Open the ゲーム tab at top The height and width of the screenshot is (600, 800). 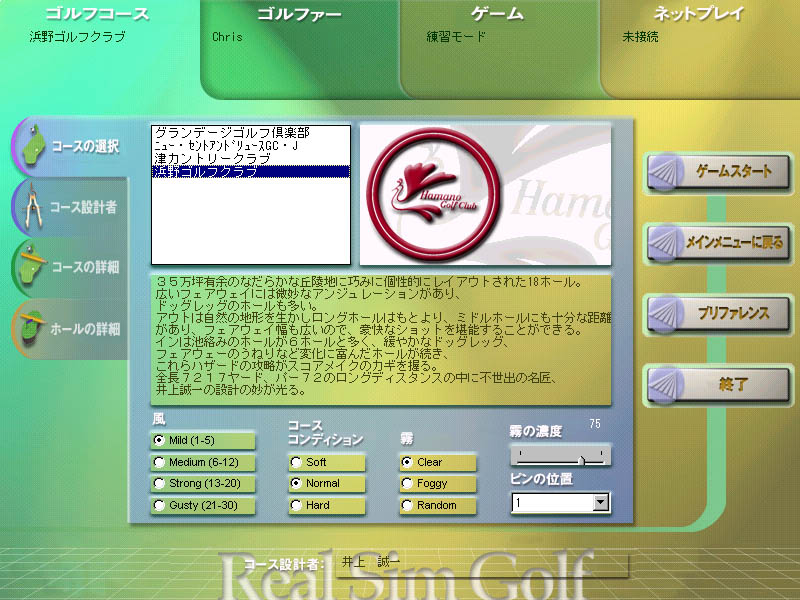[x=498, y=15]
